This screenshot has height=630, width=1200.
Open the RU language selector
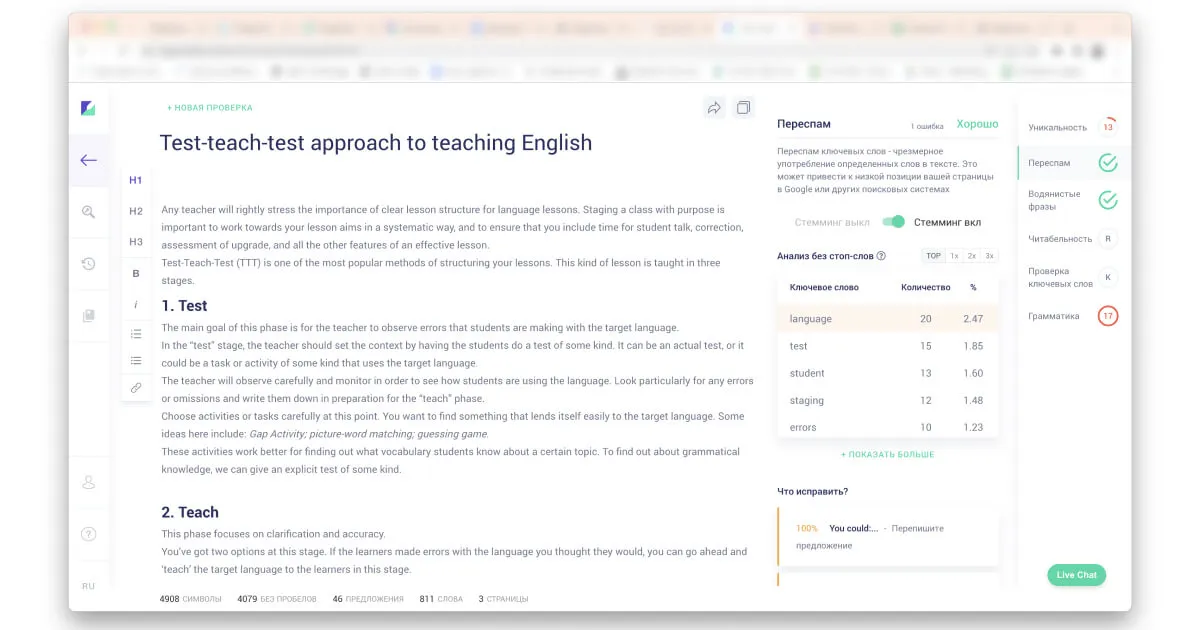(89, 586)
